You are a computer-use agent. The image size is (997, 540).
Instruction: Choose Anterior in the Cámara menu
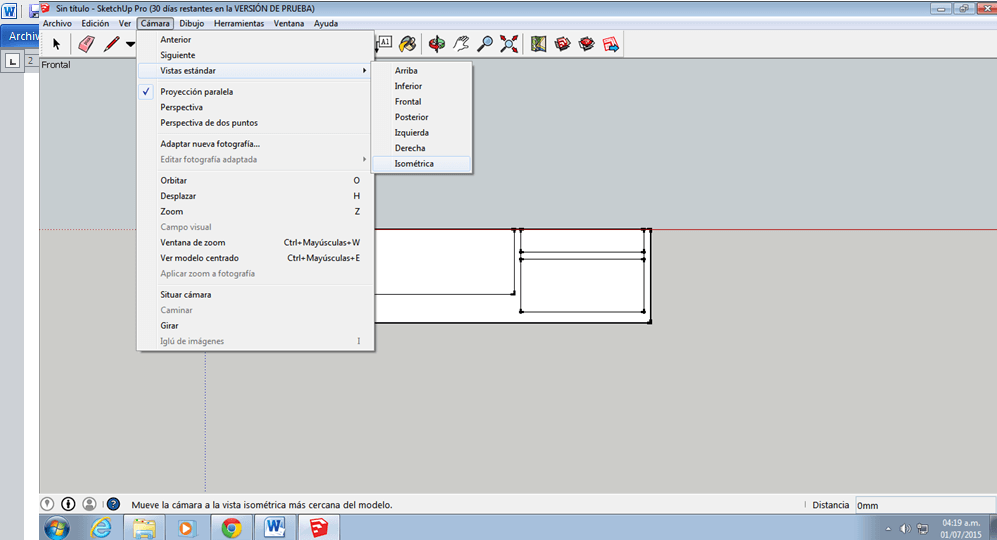256,39
